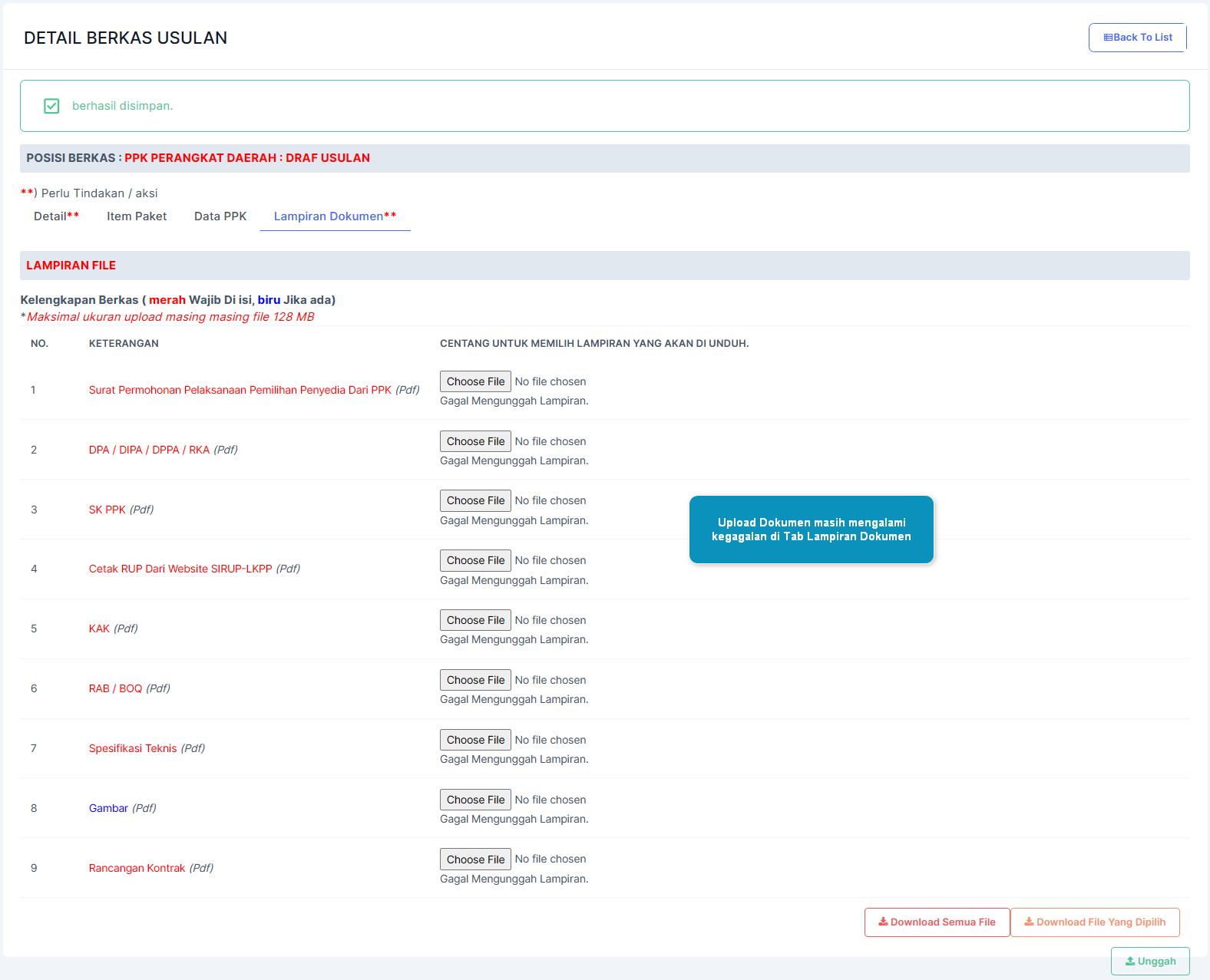Switch to the Item Paket tab
Screen dimensions: 1210x980
coord(137,216)
